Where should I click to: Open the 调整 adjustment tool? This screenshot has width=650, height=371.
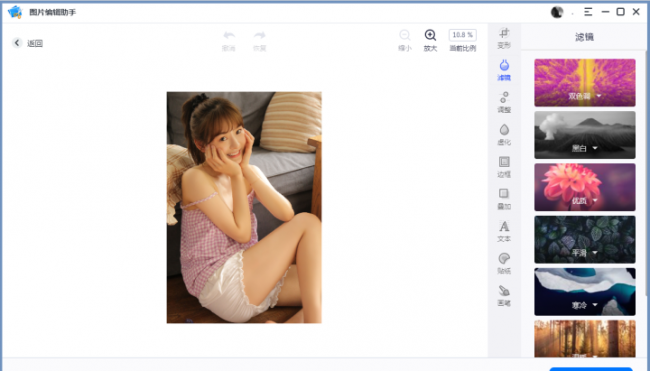point(504,102)
